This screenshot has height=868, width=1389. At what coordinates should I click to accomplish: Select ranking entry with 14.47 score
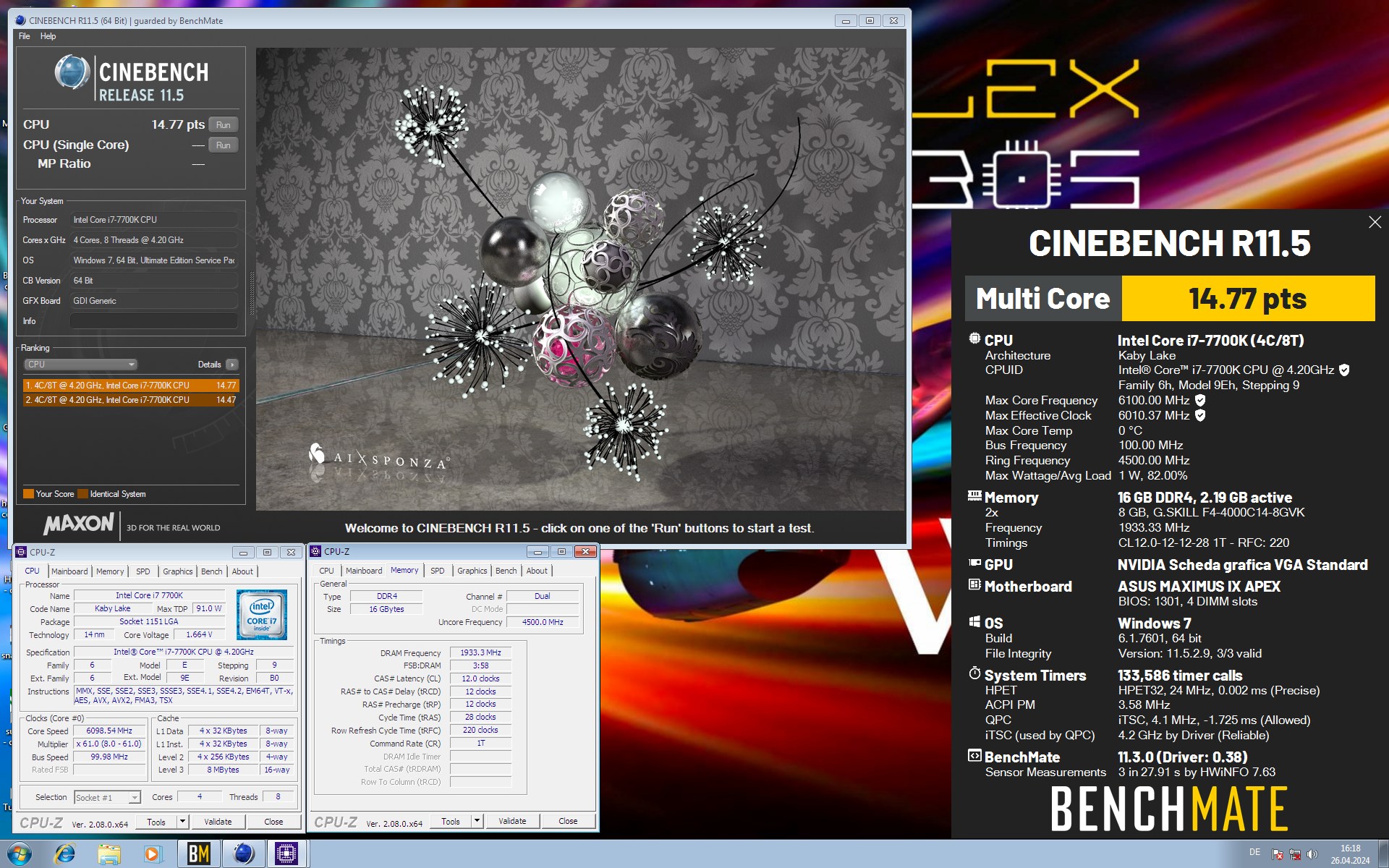(131, 400)
